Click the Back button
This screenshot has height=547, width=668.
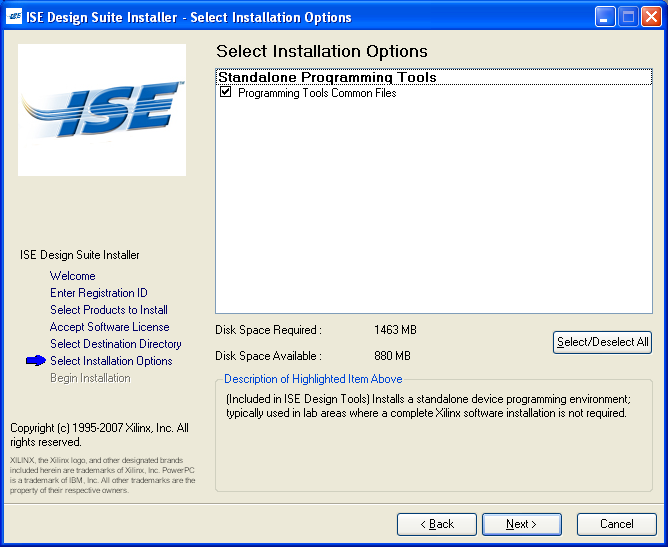coord(436,524)
